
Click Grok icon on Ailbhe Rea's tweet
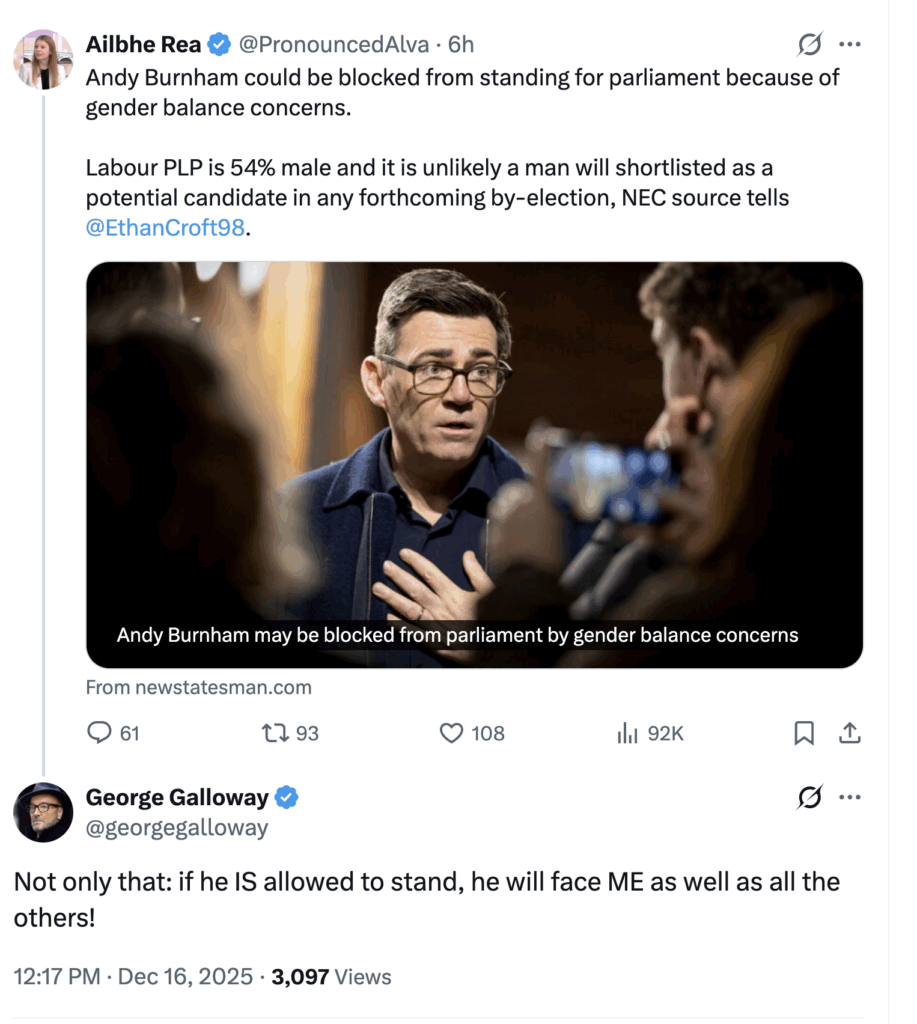[810, 45]
